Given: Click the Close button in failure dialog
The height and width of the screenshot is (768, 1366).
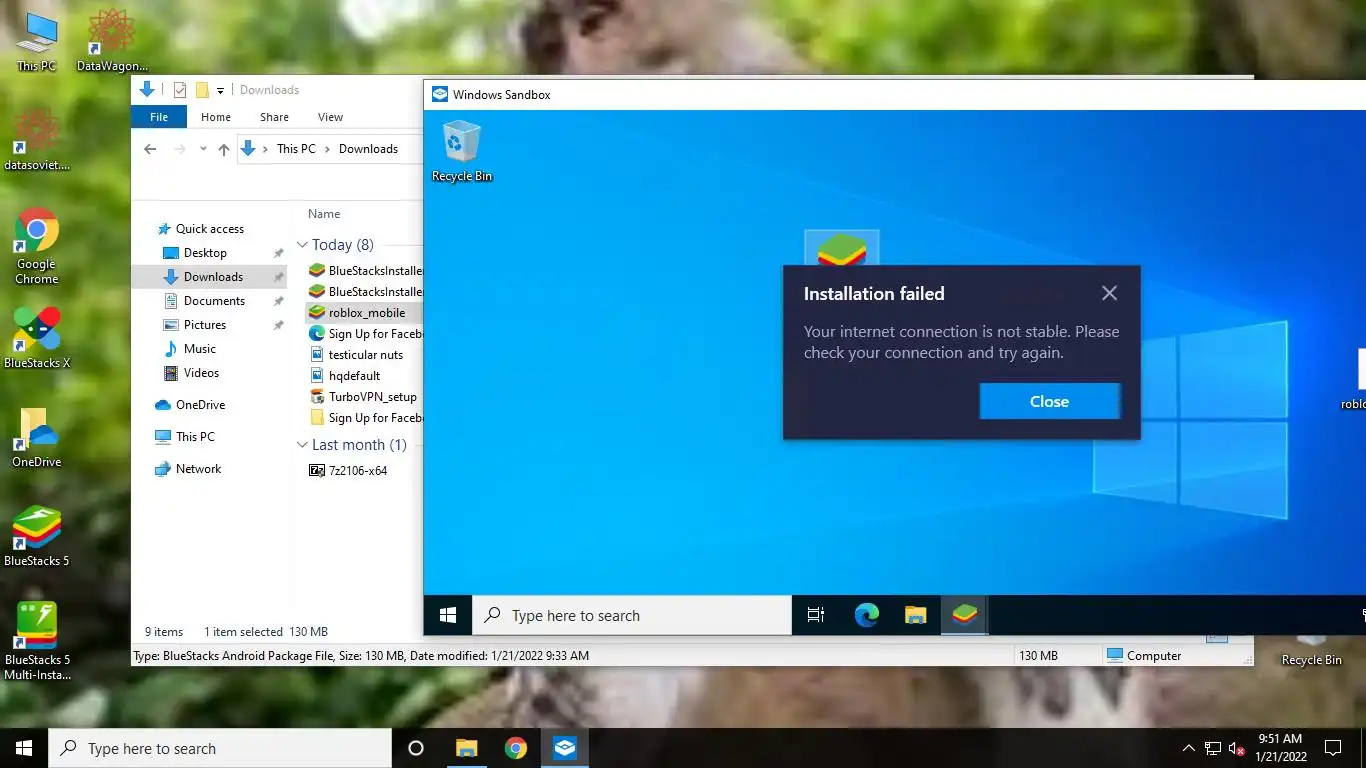Looking at the screenshot, I should coord(1050,401).
